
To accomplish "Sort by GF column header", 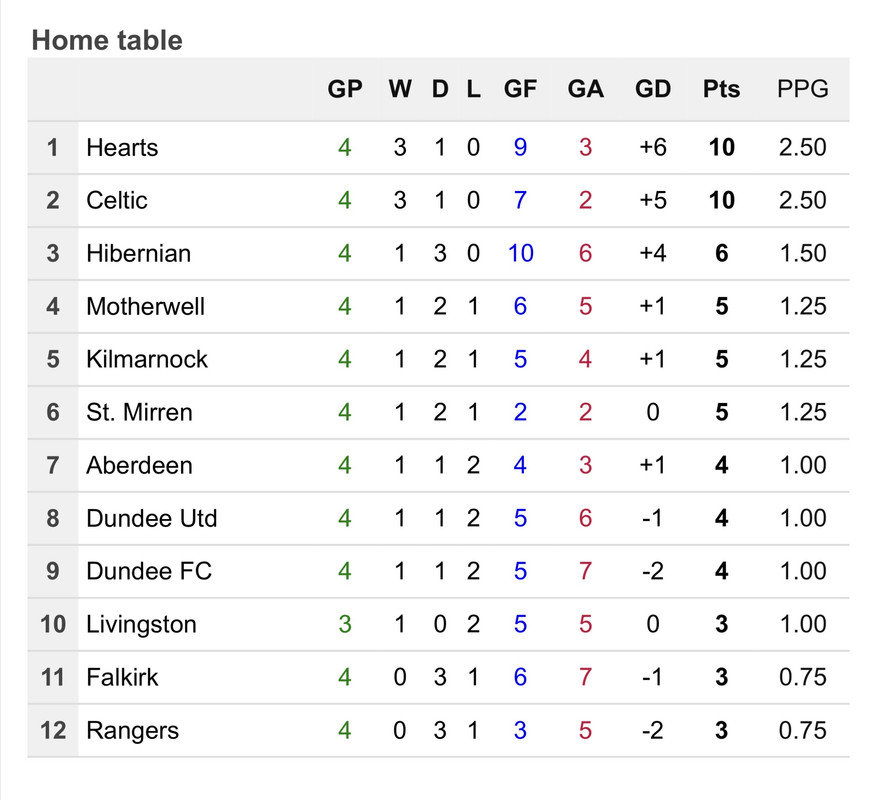I will coord(520,89).
